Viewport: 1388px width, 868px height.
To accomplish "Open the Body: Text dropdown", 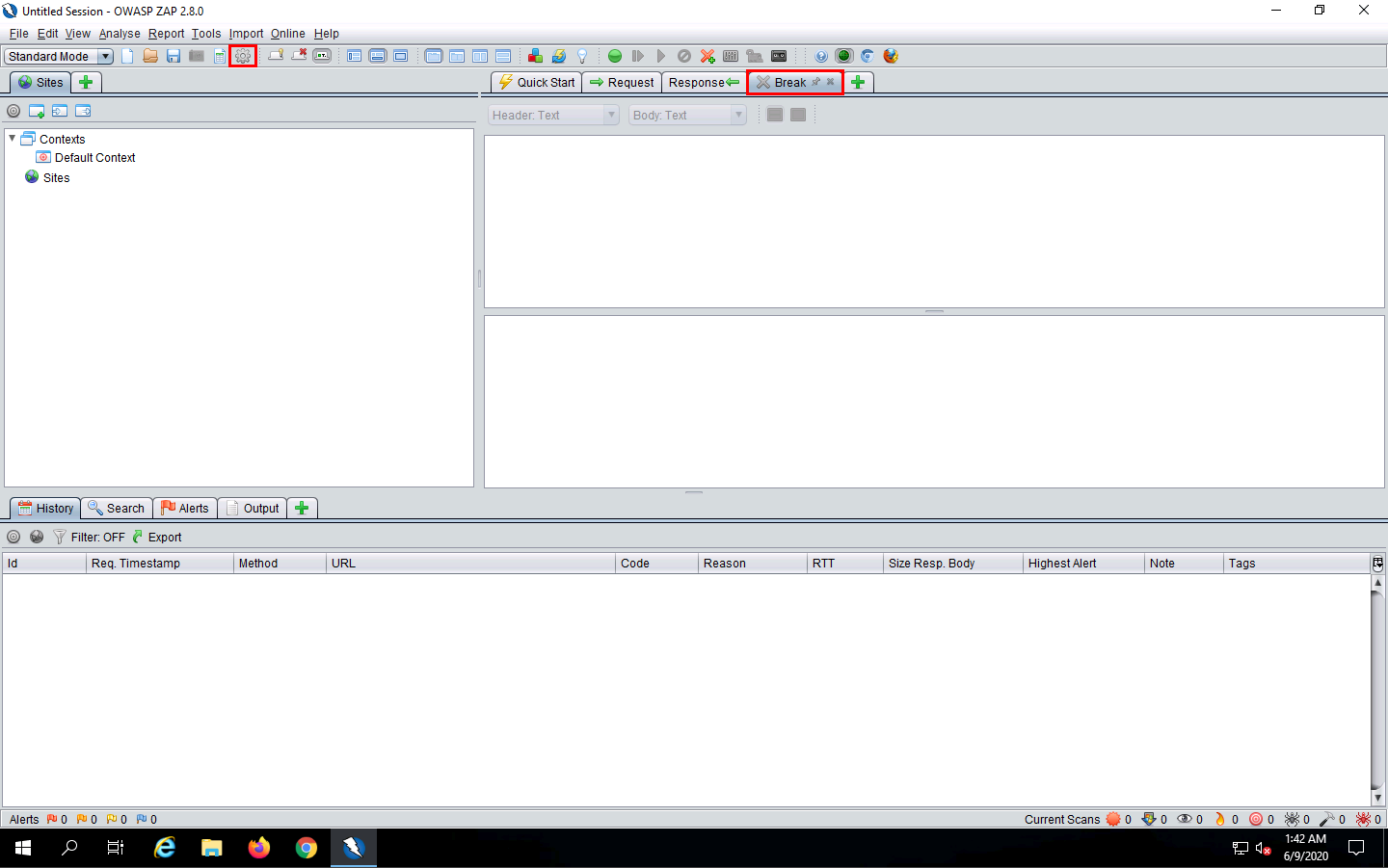I will (687, 115).
